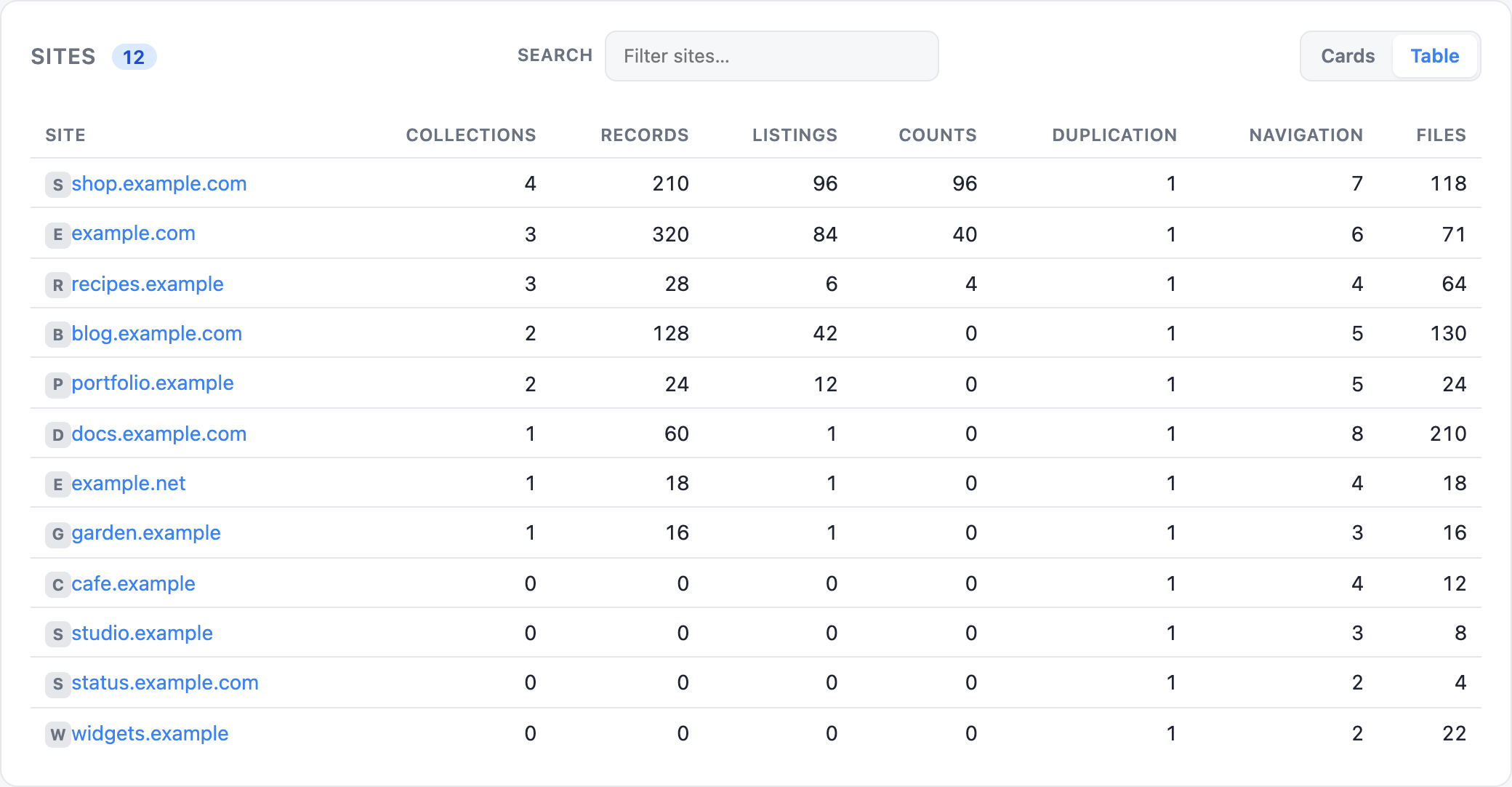
Task: Click files value 118 for shop.example.com
Action: (x=1448, y=184)
